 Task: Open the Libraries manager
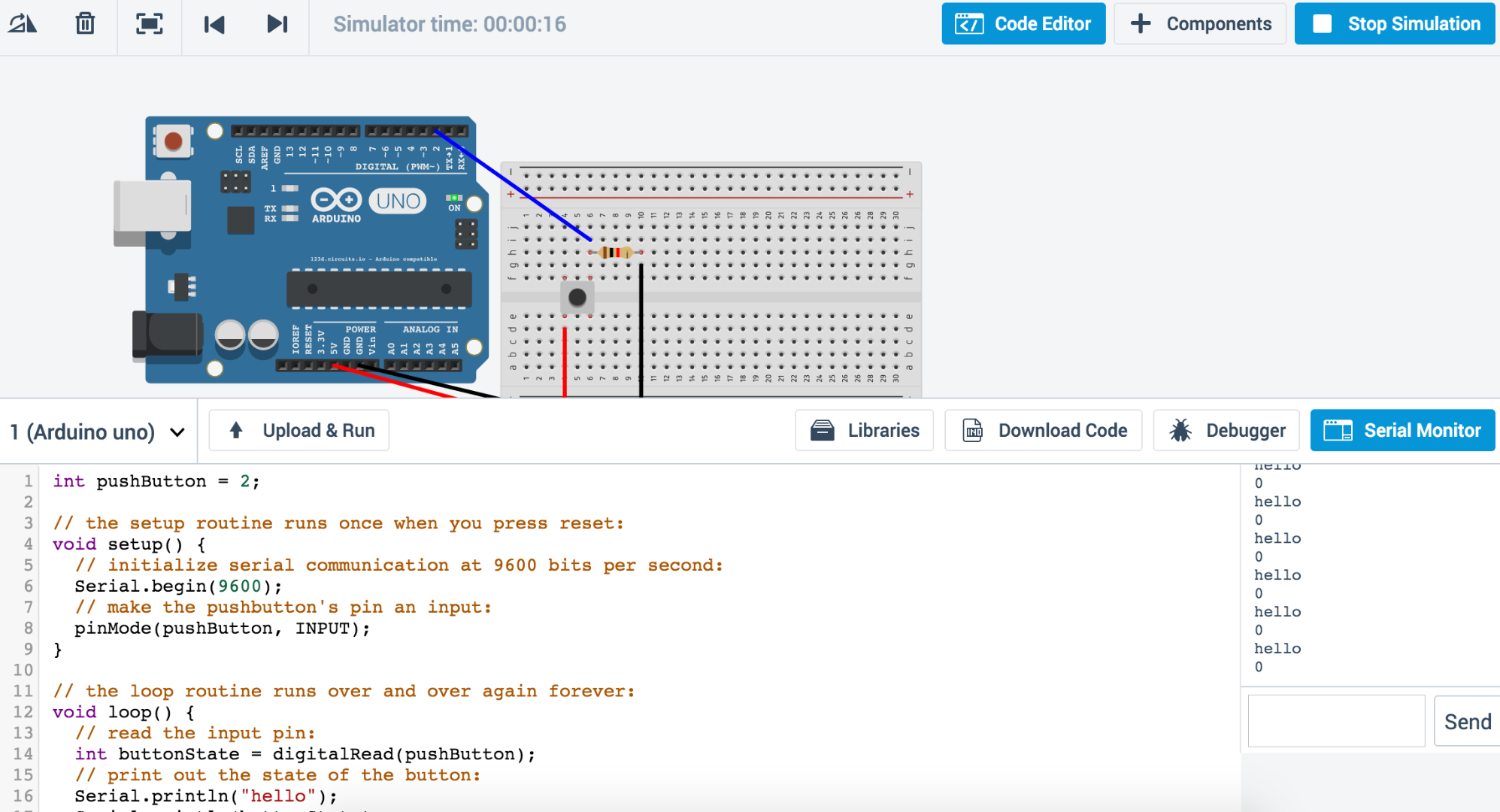(x=864, y=430)
